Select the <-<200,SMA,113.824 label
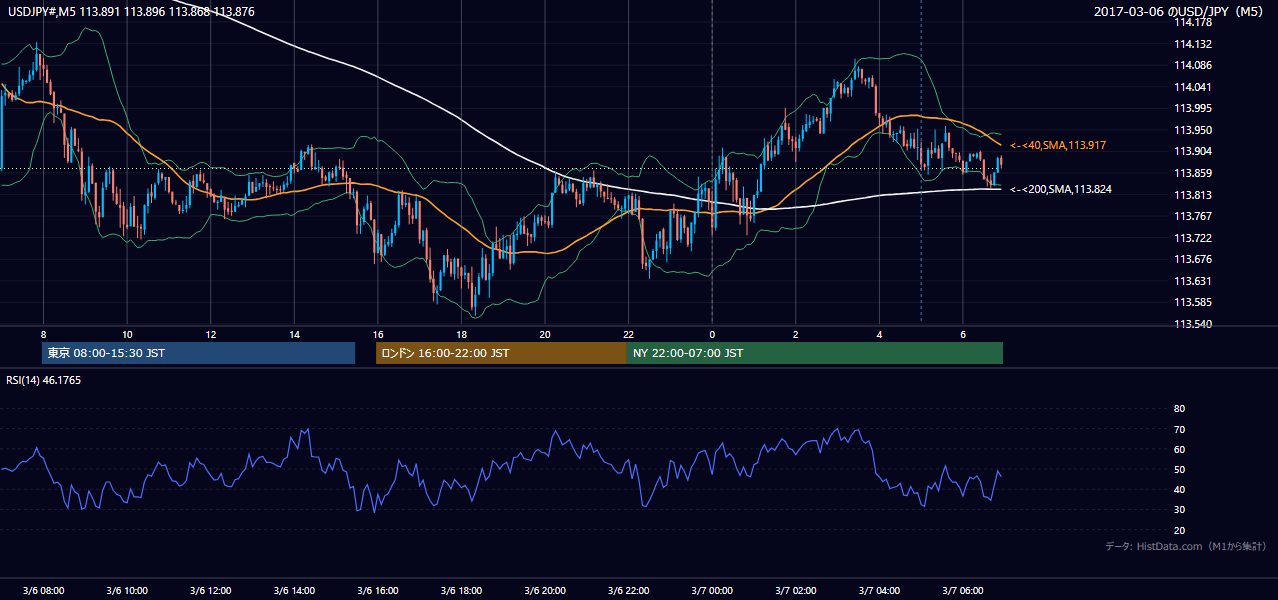The width and height of the screenshot is (1278, 600). pos(1060,189)
